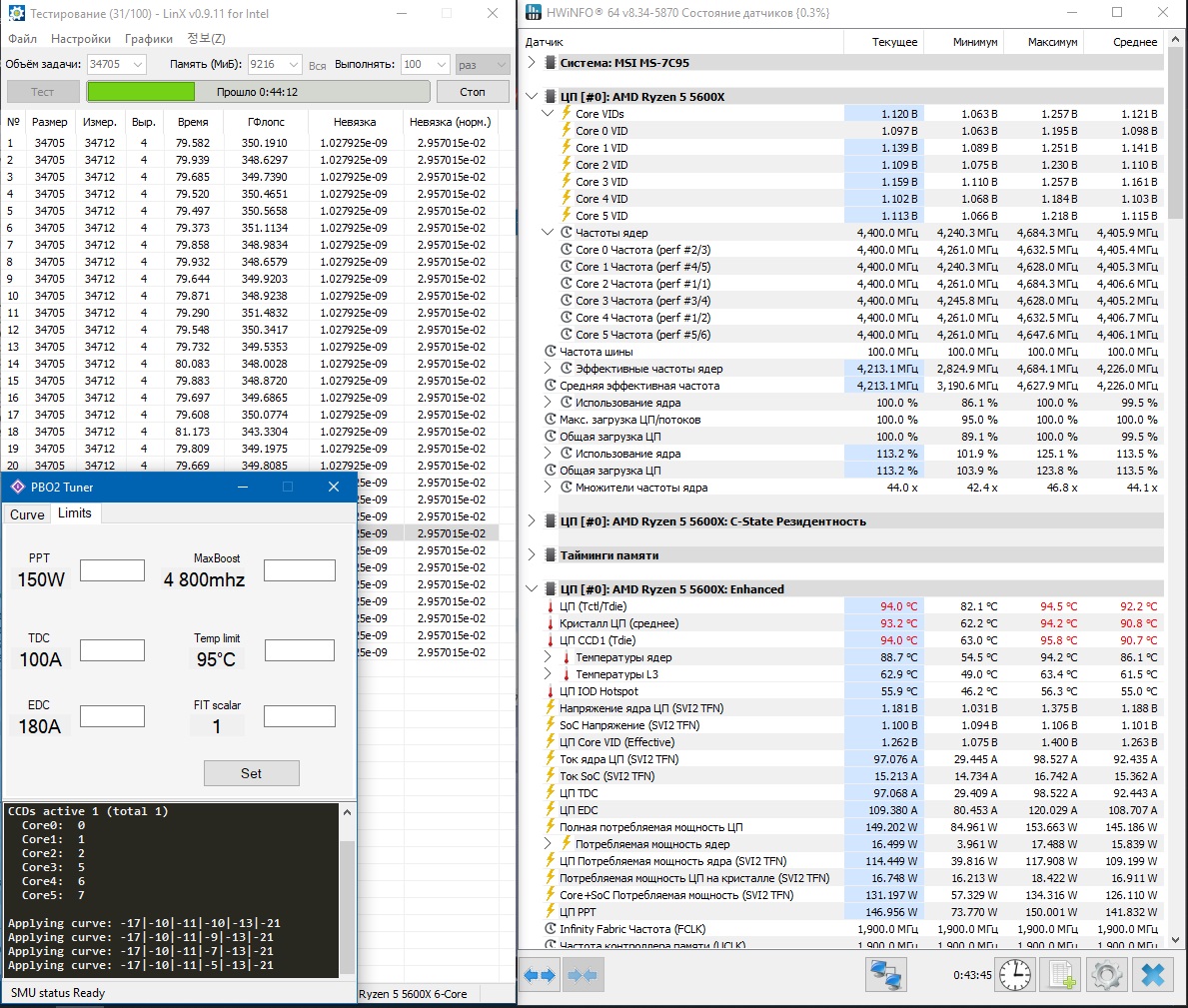
Task: Switch to Curve tab in PBO2 Tuner
Action: click(x=27, y=514)
